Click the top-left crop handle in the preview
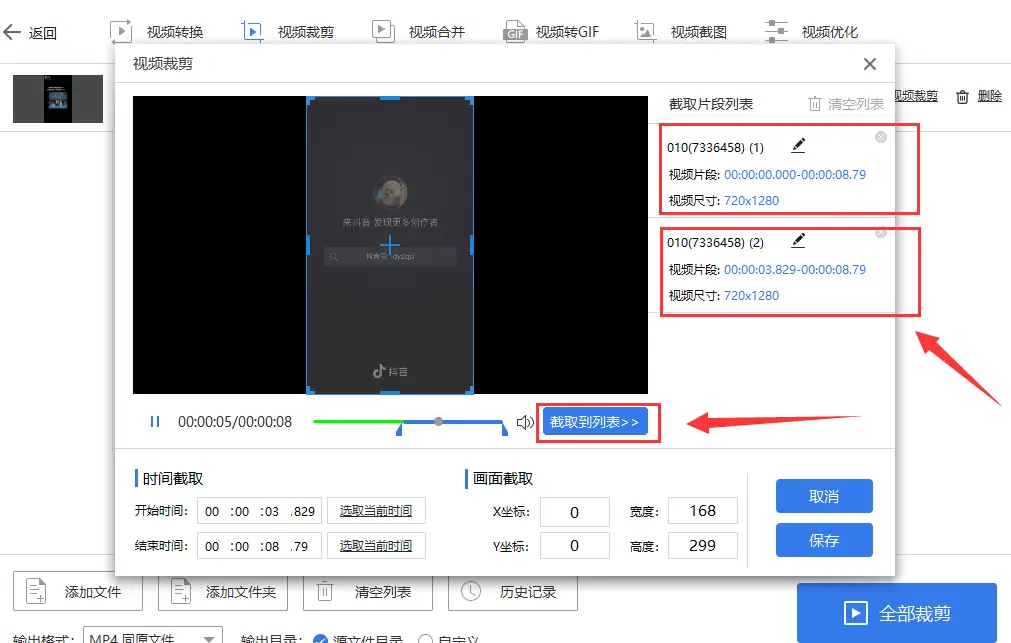1011x643 pixels. coord(309,100)
